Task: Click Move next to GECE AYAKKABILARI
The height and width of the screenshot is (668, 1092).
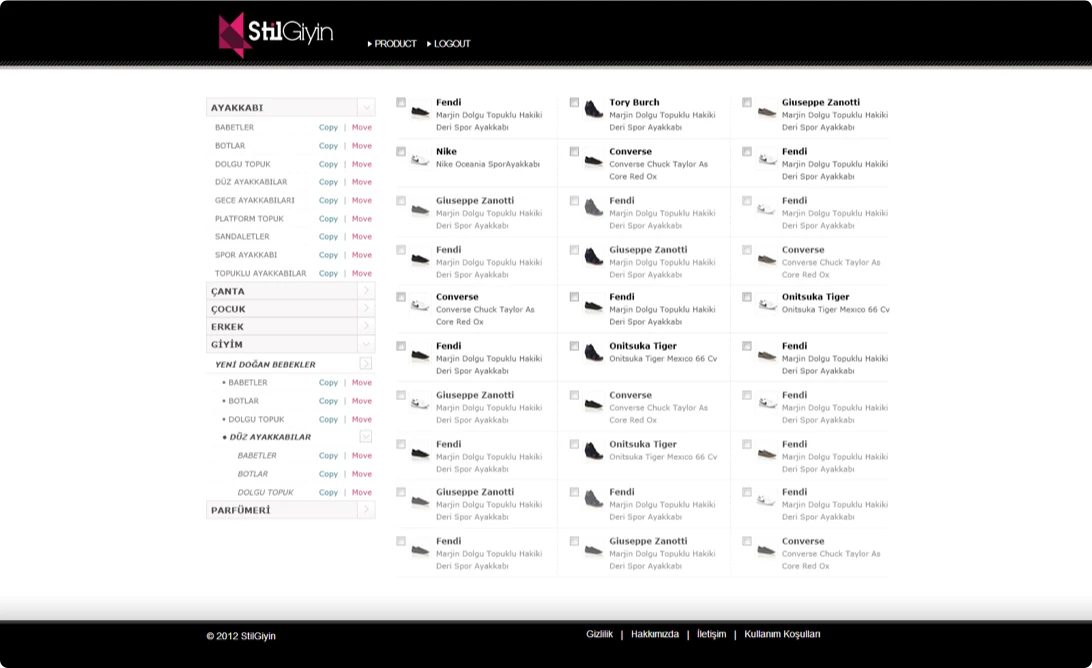Action: pyautogui.click(x=361, y=201)
